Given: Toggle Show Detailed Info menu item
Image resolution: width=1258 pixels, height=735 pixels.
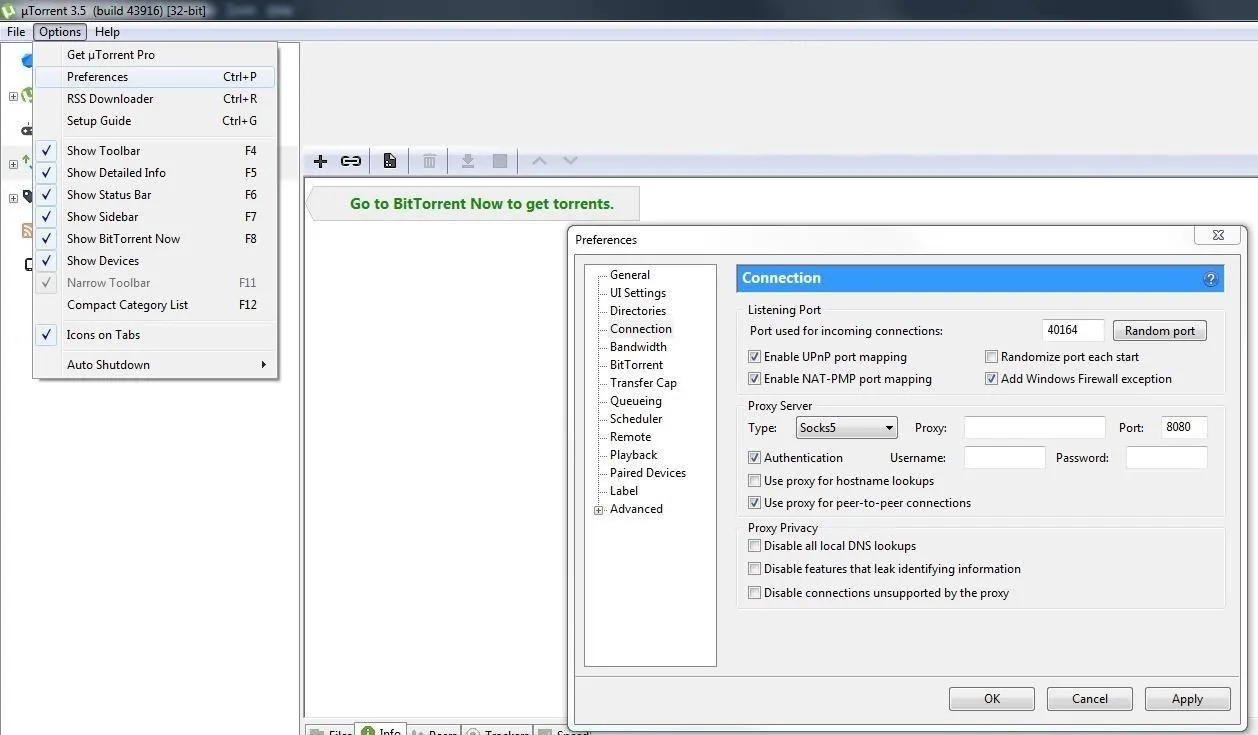Looking at the screenshot, I should coord(155,173).
